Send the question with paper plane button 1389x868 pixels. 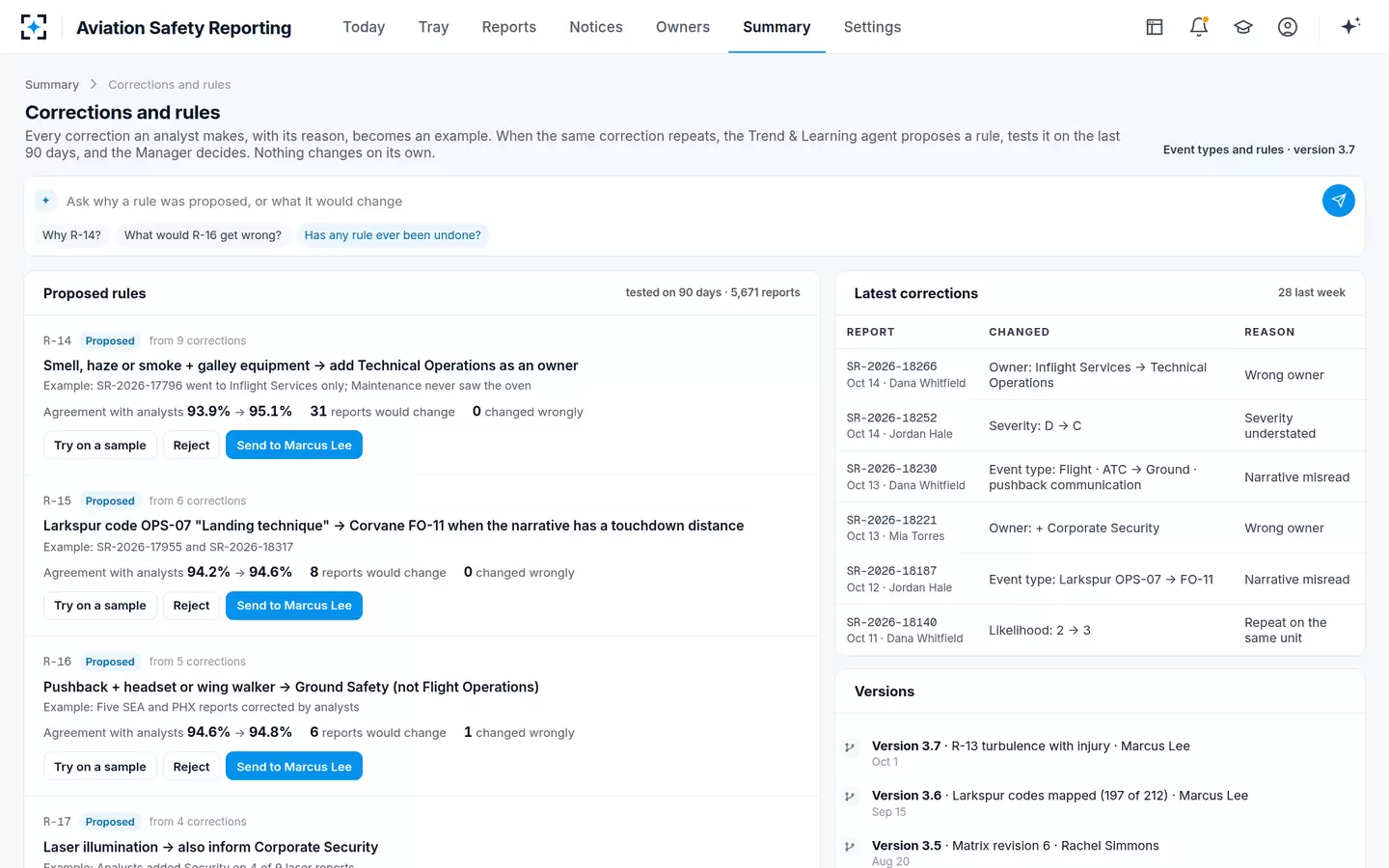point(1339,201)
